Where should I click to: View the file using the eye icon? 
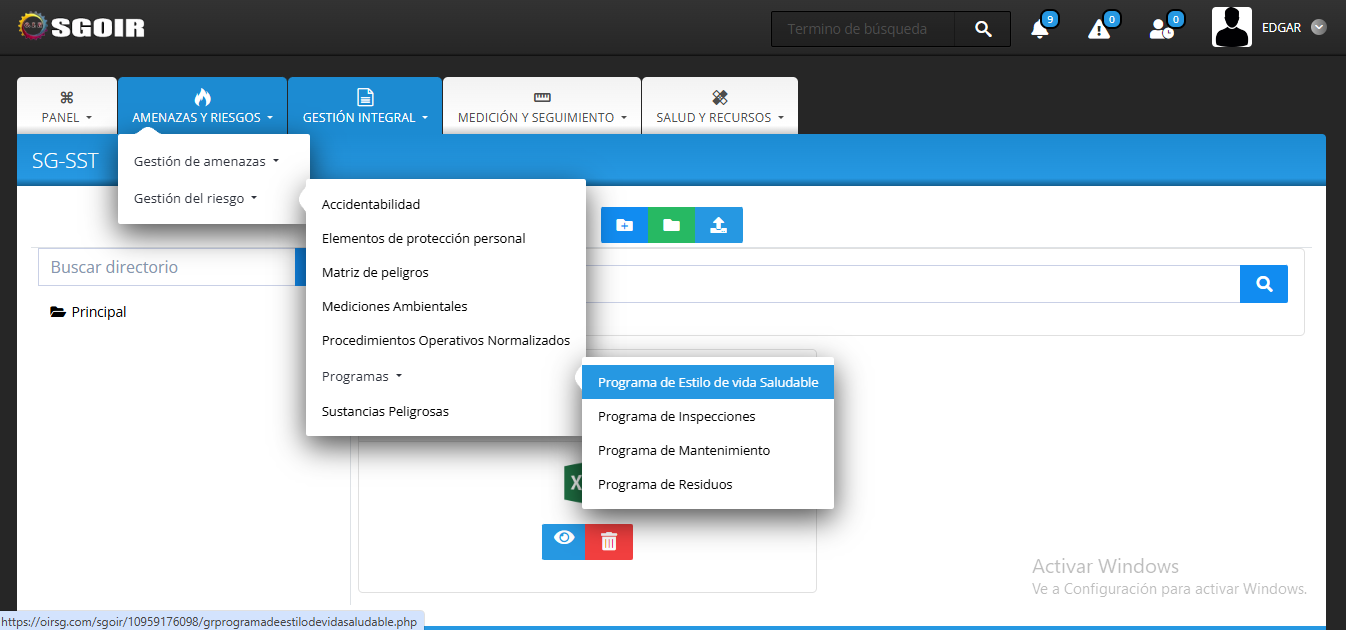coord(564,541)
